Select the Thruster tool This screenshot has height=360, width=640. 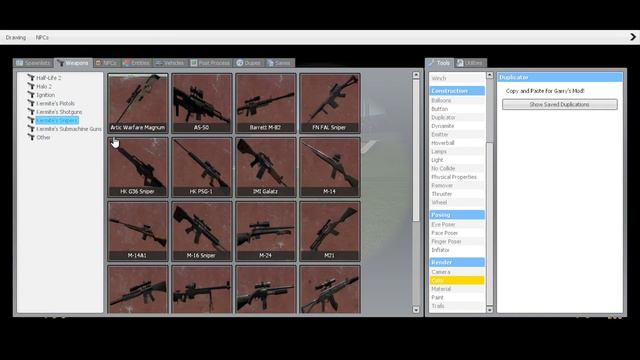pos(457,194)
